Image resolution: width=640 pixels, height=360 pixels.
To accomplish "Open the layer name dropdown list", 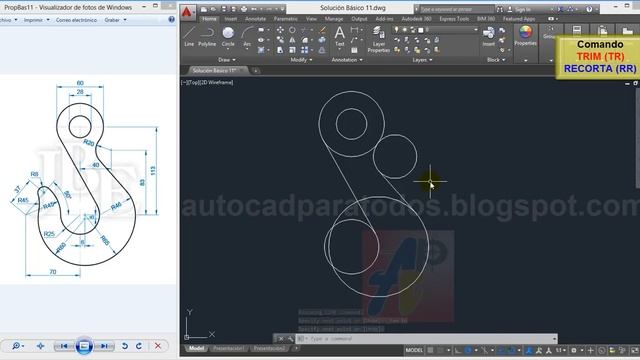I will point(476,30).
